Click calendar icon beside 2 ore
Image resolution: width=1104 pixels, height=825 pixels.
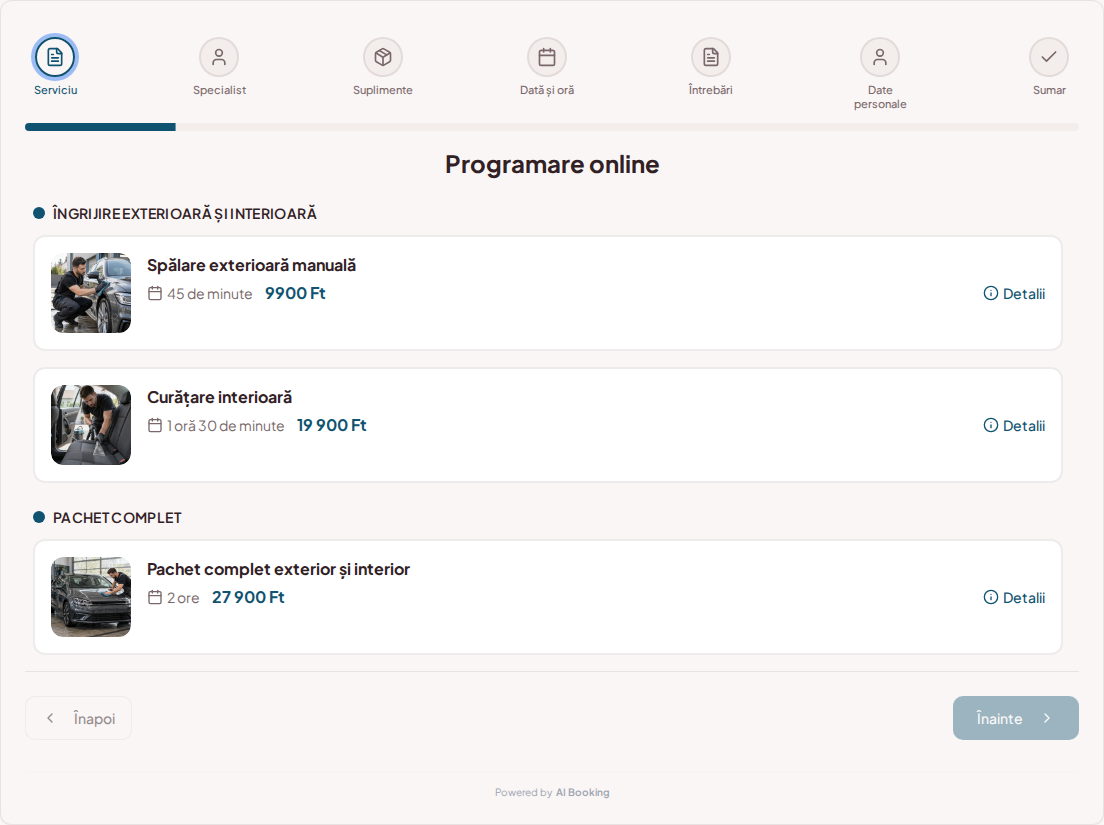pos(155,598)
